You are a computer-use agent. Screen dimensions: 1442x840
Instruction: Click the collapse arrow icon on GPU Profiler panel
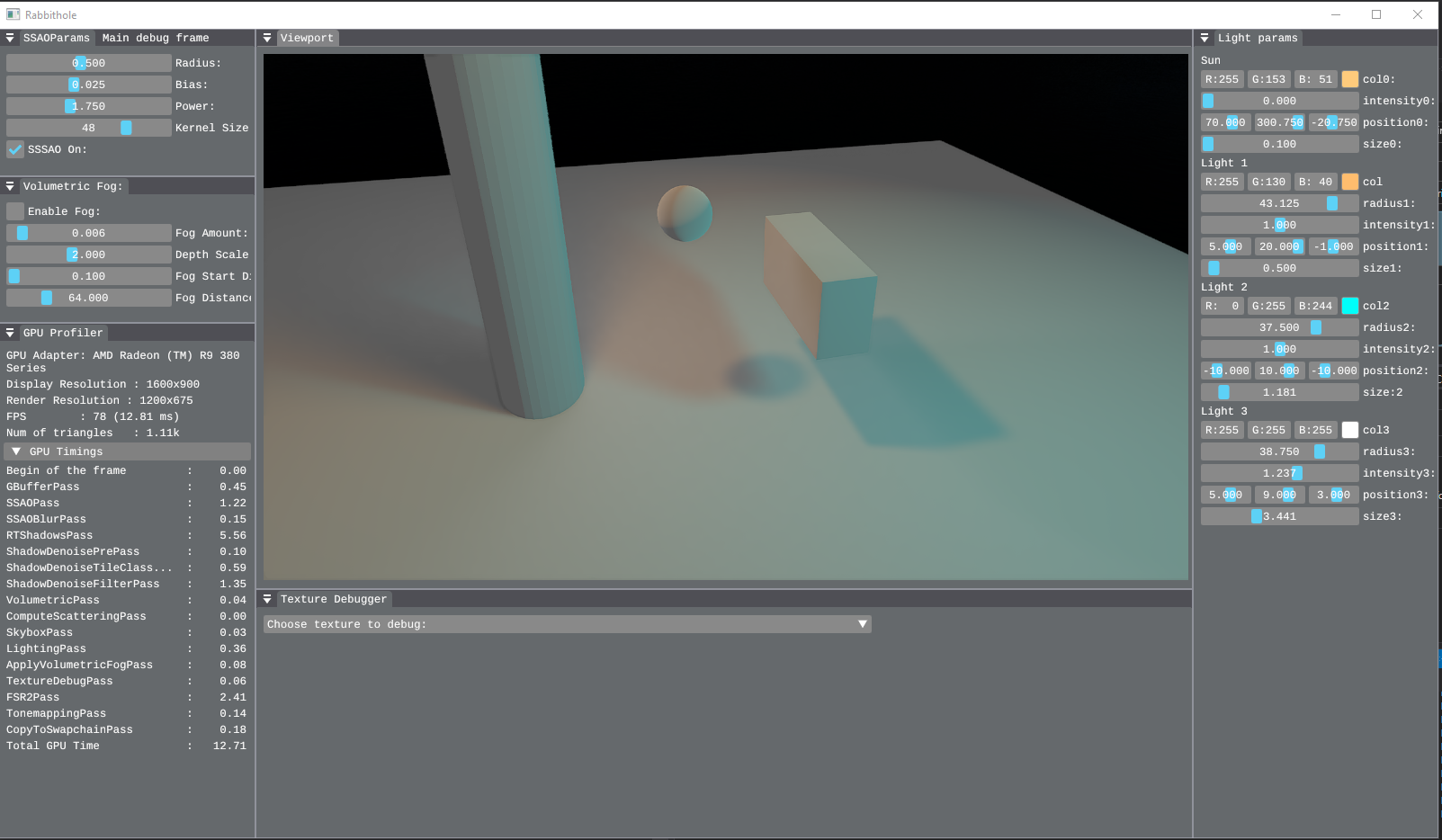pyautogui.click(x=10, y=332)
